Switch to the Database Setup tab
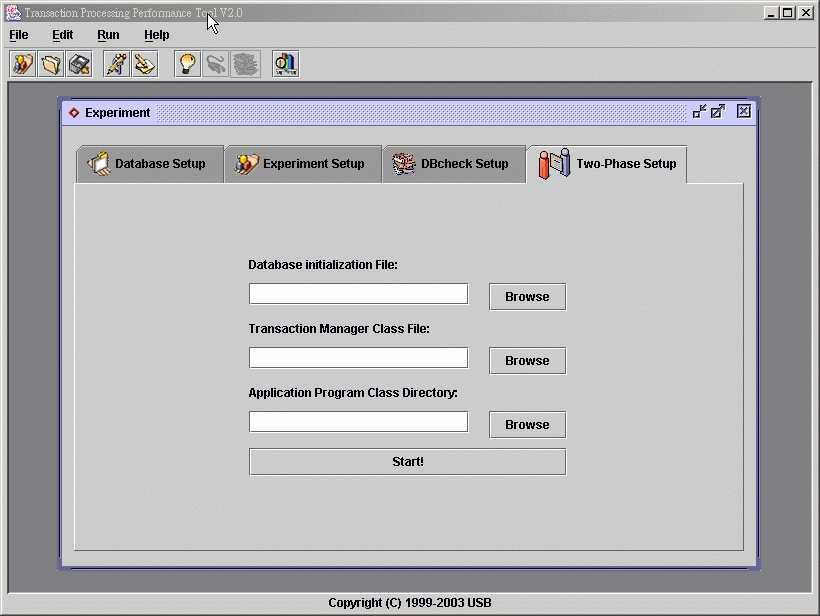 point(148,164)
